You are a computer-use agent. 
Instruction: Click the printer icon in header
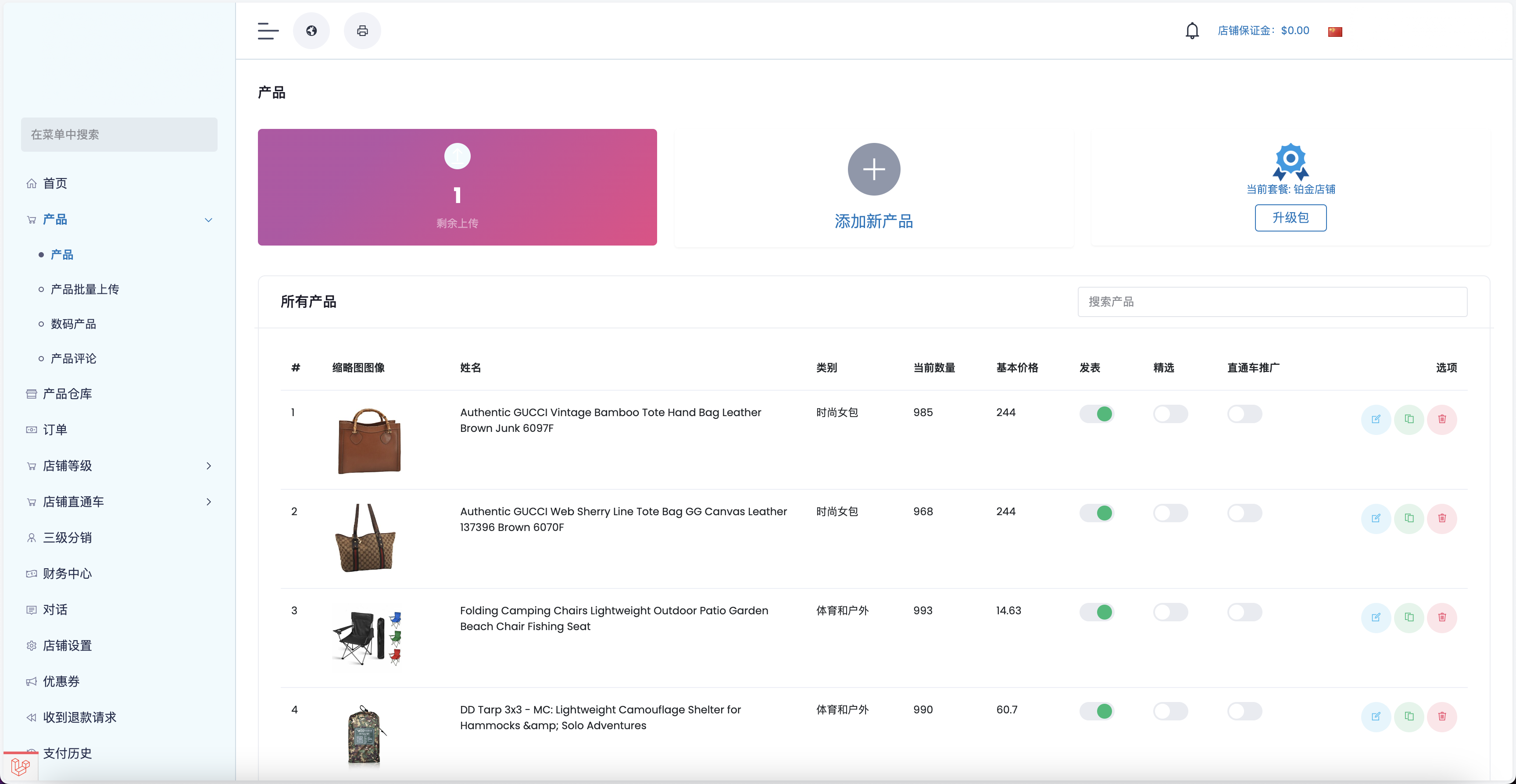point(362,31)
